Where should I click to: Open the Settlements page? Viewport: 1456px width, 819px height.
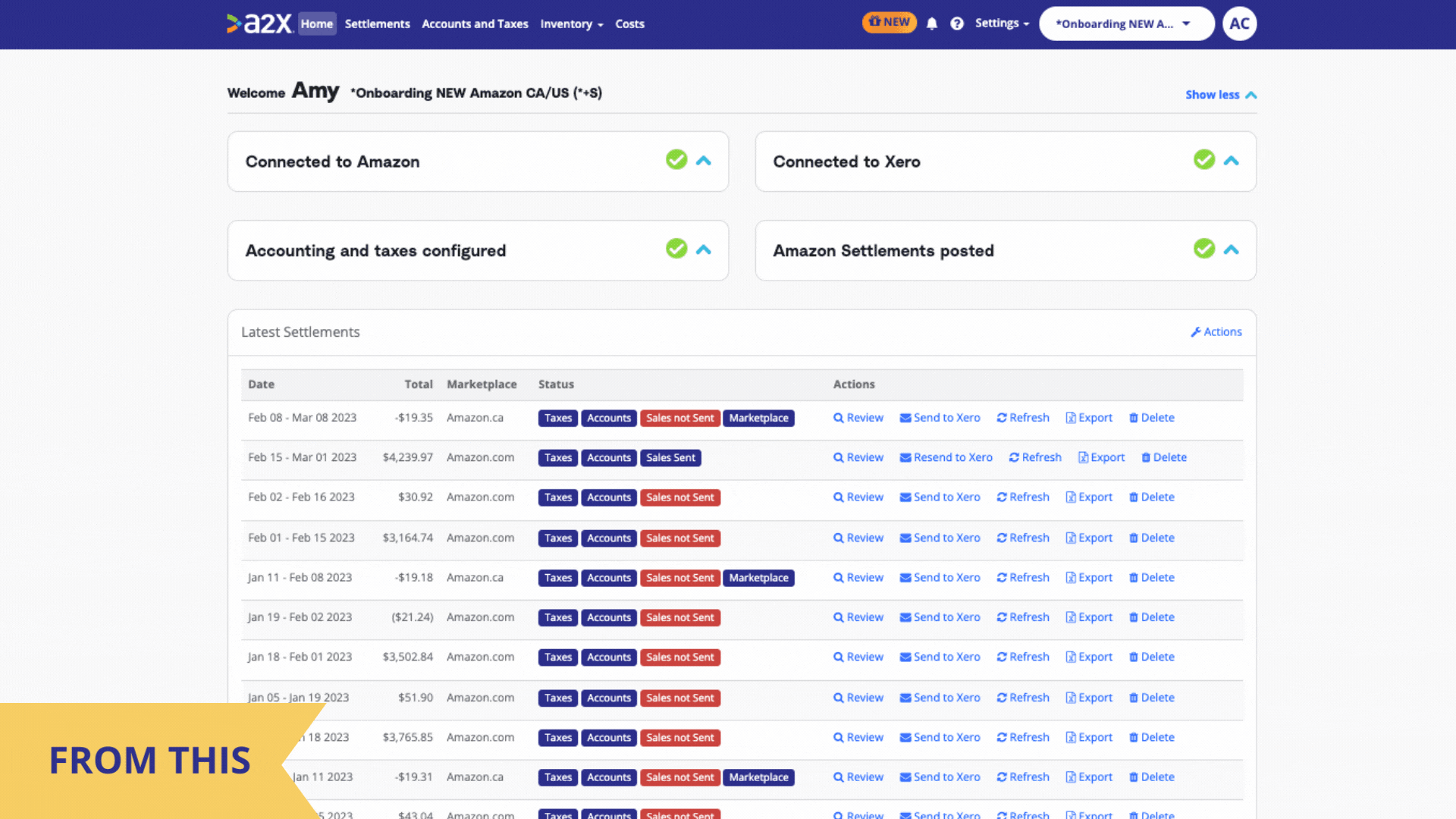pyautogui.click(x=378, y=24)
